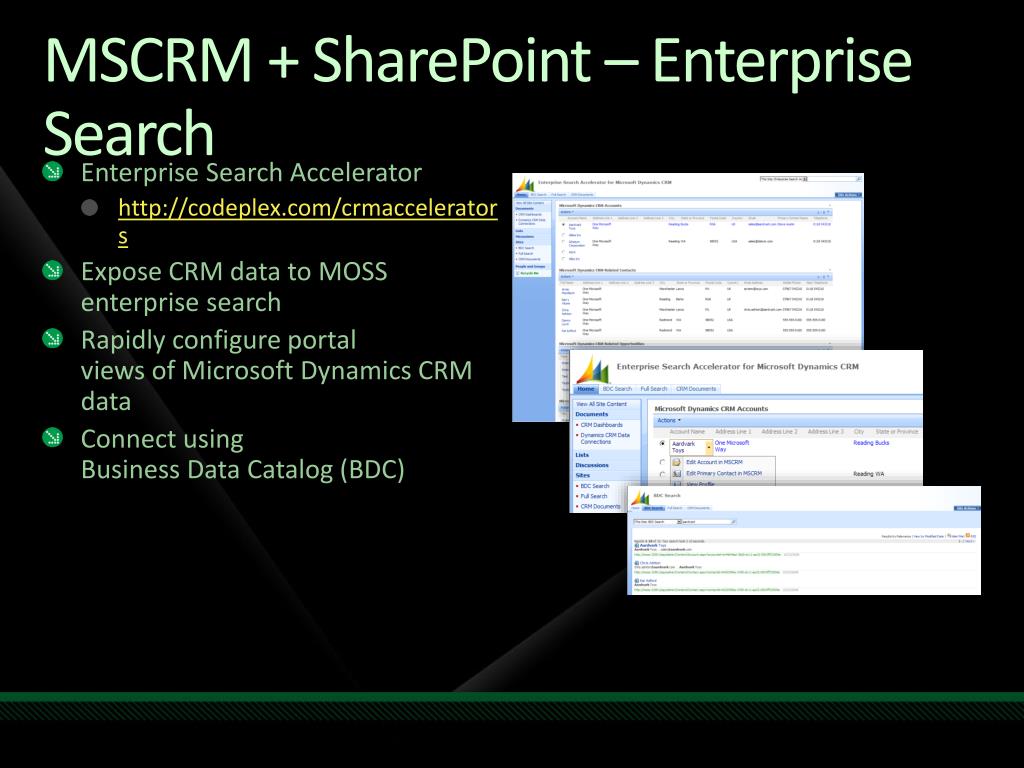
Task: Click the Discussions sidebar heading
Action: 592,466
